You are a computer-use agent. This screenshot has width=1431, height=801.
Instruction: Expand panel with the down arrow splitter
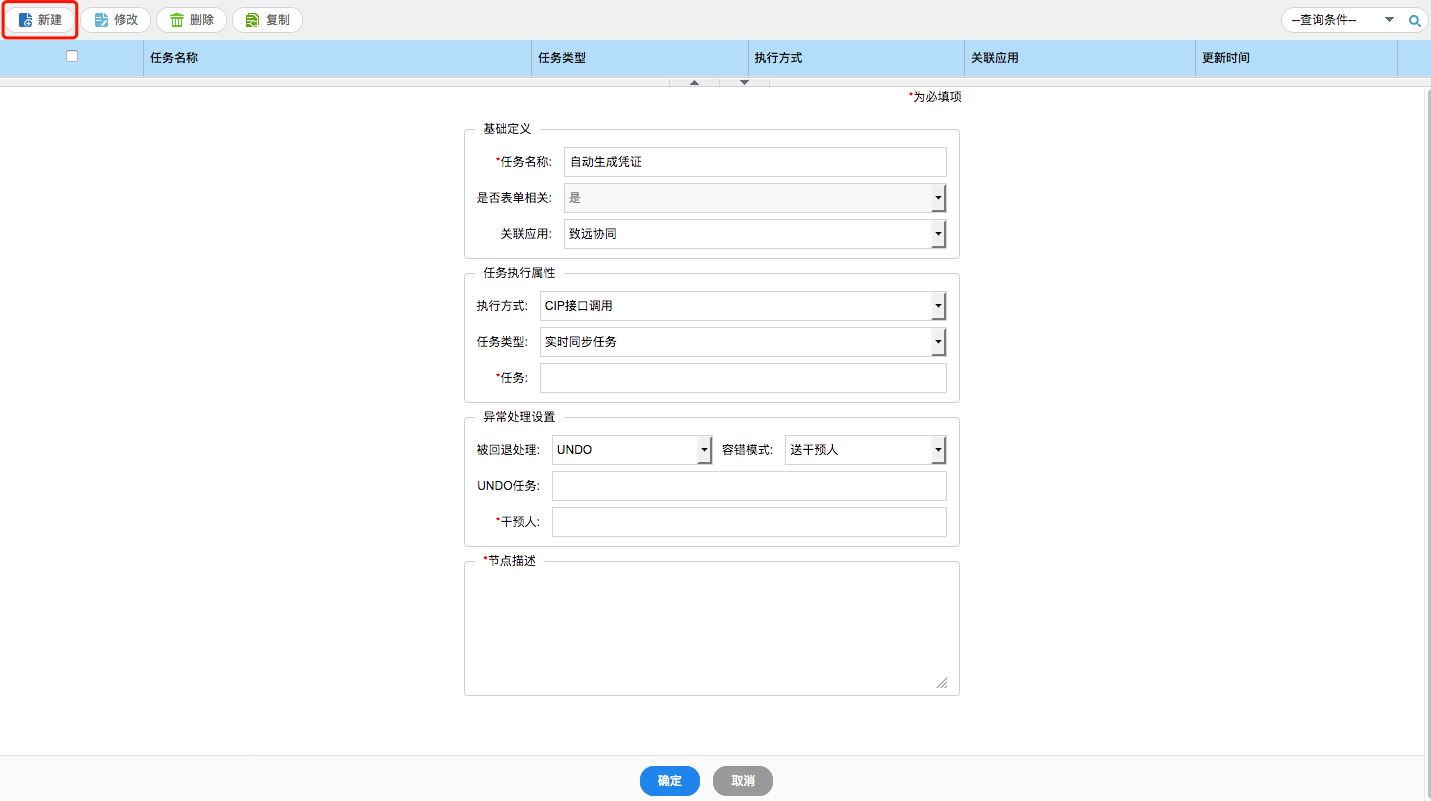(x=744, y=82)
